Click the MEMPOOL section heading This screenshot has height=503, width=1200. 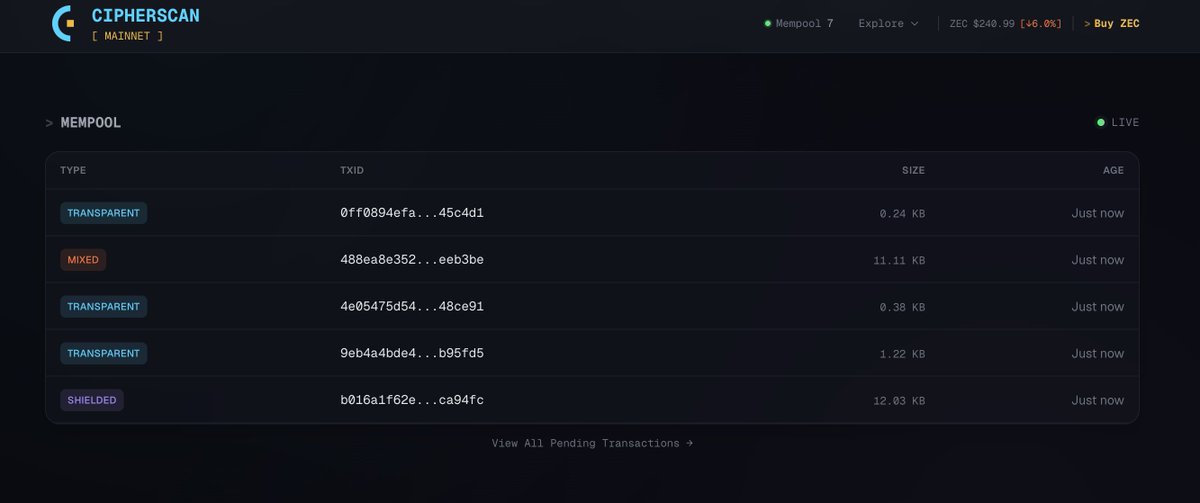(91, 123)
